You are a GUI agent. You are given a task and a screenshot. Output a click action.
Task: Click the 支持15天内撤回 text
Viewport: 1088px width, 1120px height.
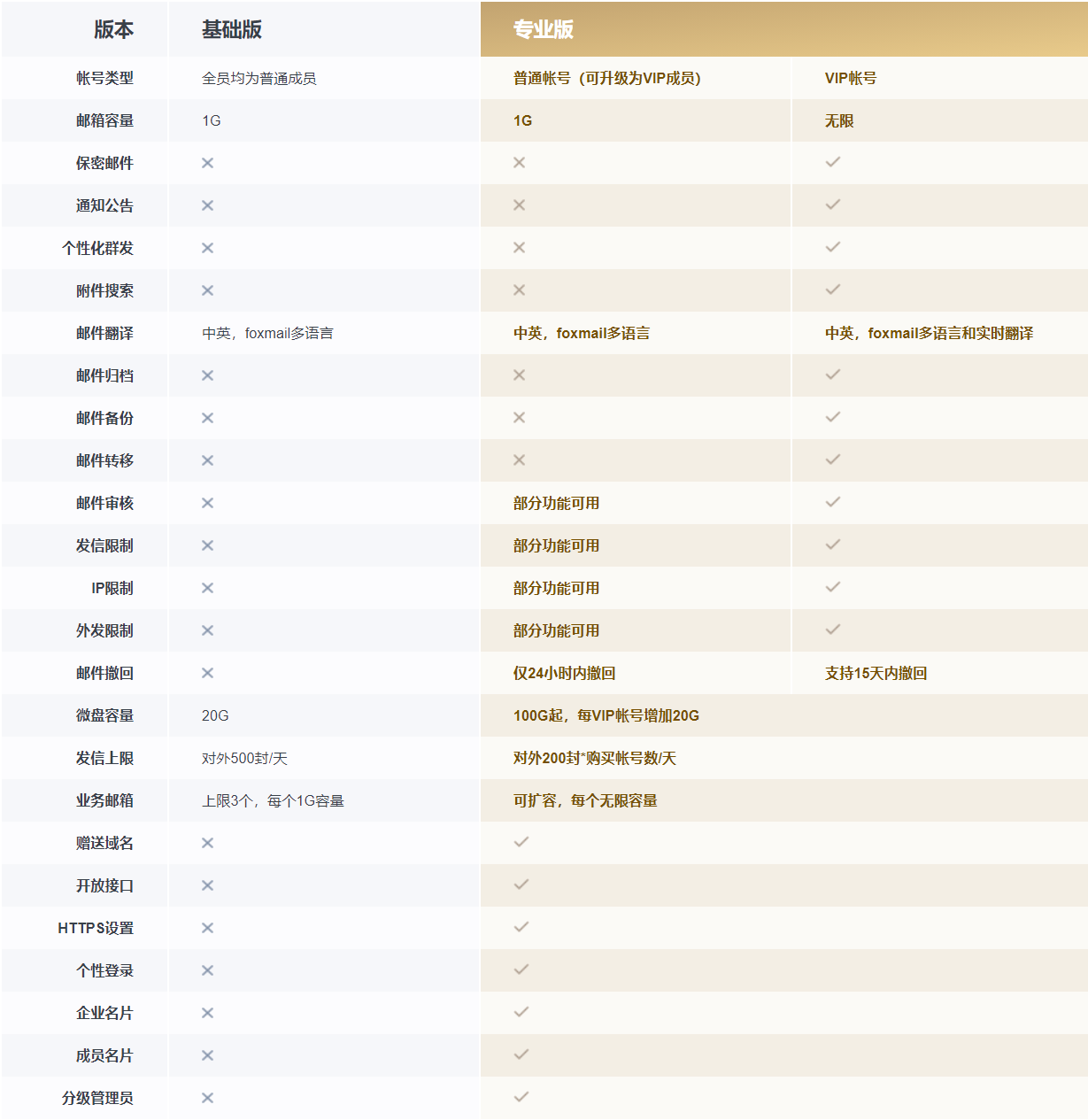876,673
